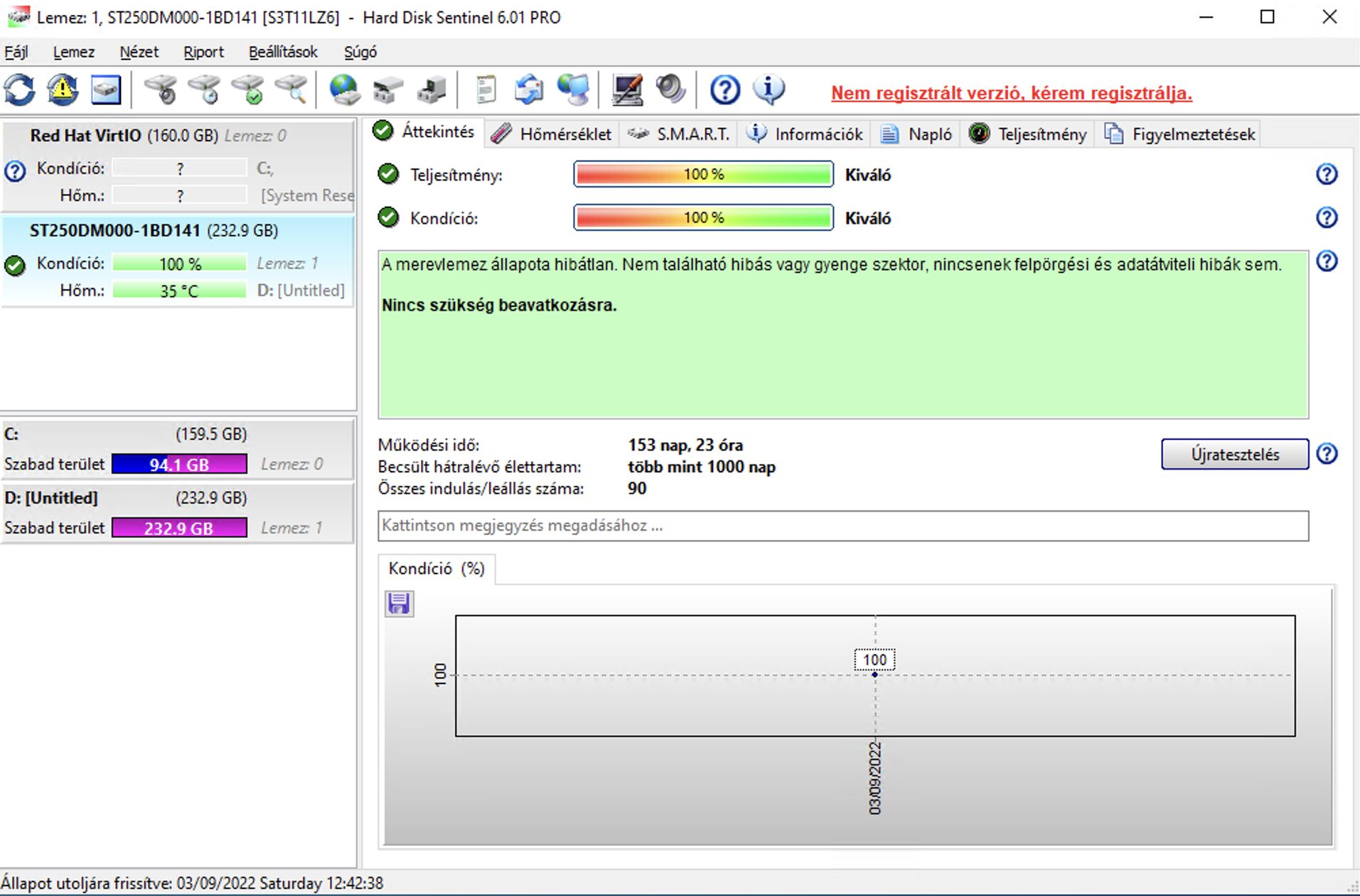
Task: Click the Újratesztelés button
Action: point(1235,454)
